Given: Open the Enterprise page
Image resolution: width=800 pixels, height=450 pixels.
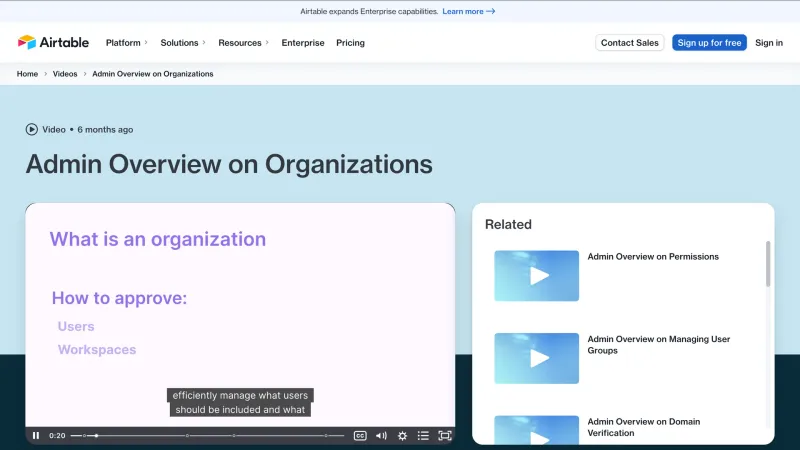Looking at the screenshot, I should tap(303, 43).
